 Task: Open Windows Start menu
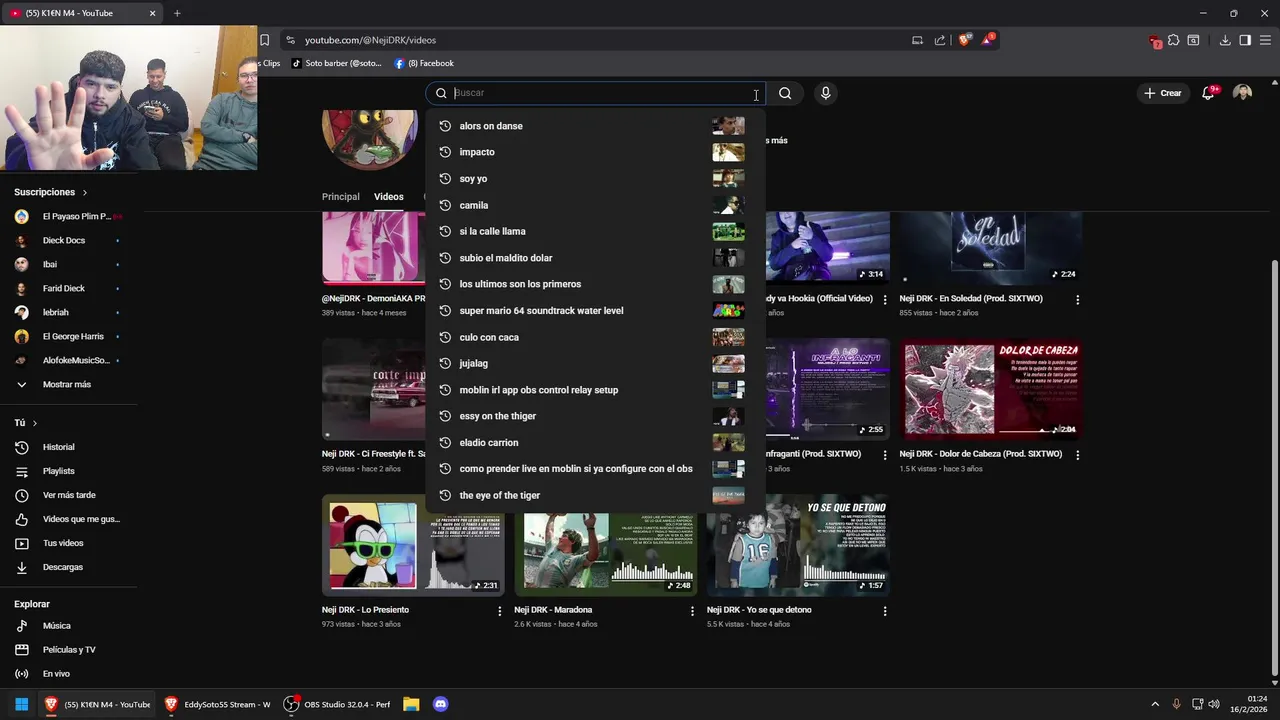point(21,704)
